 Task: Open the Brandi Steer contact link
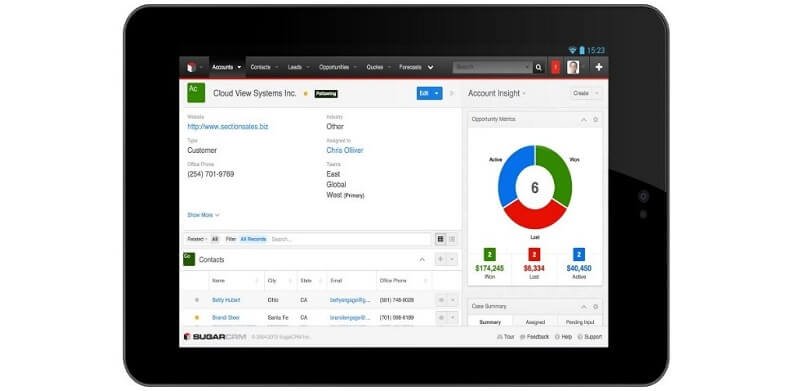pos(226,317)
